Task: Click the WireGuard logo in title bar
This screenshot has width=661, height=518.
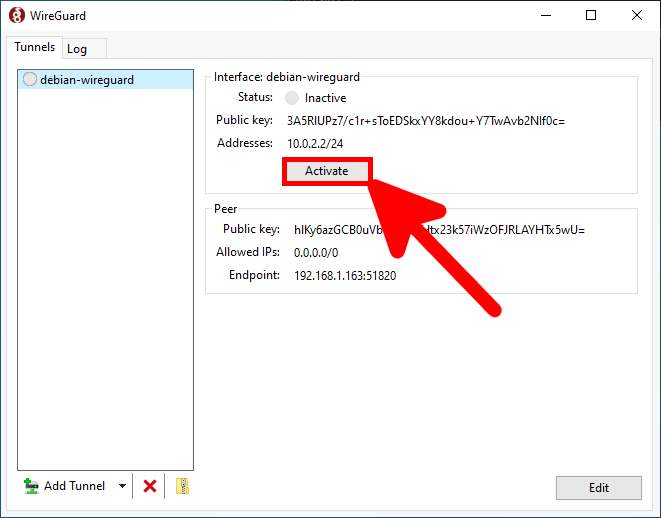Action: coord(17,16)
